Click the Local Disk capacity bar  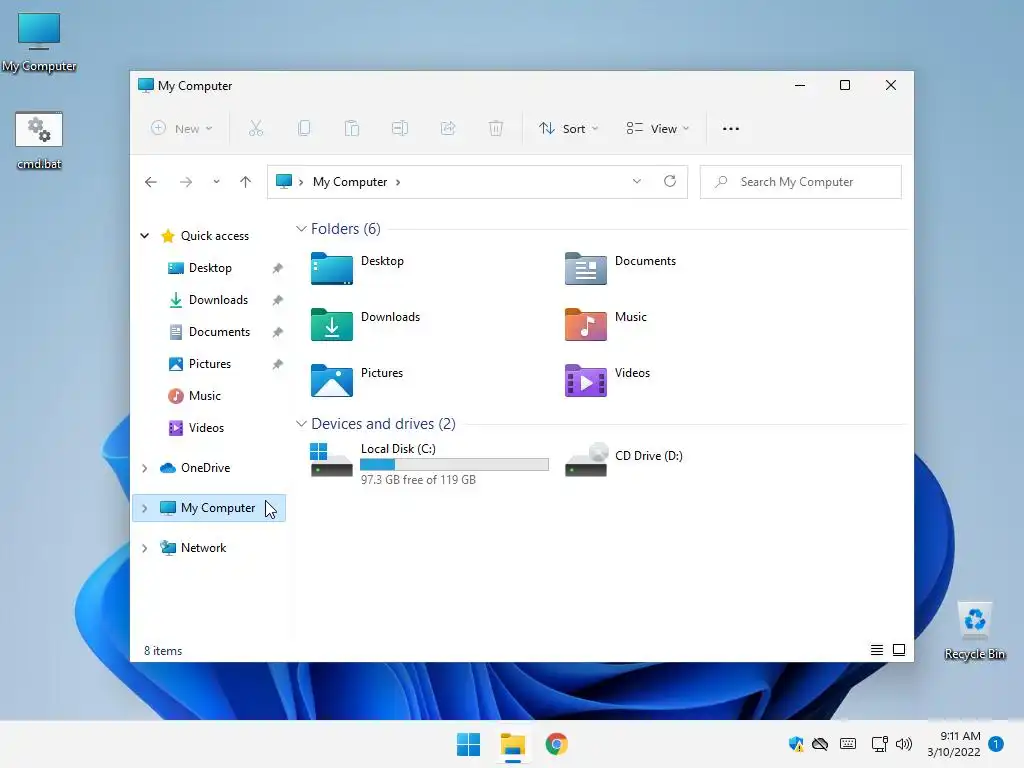coord(455,464)
